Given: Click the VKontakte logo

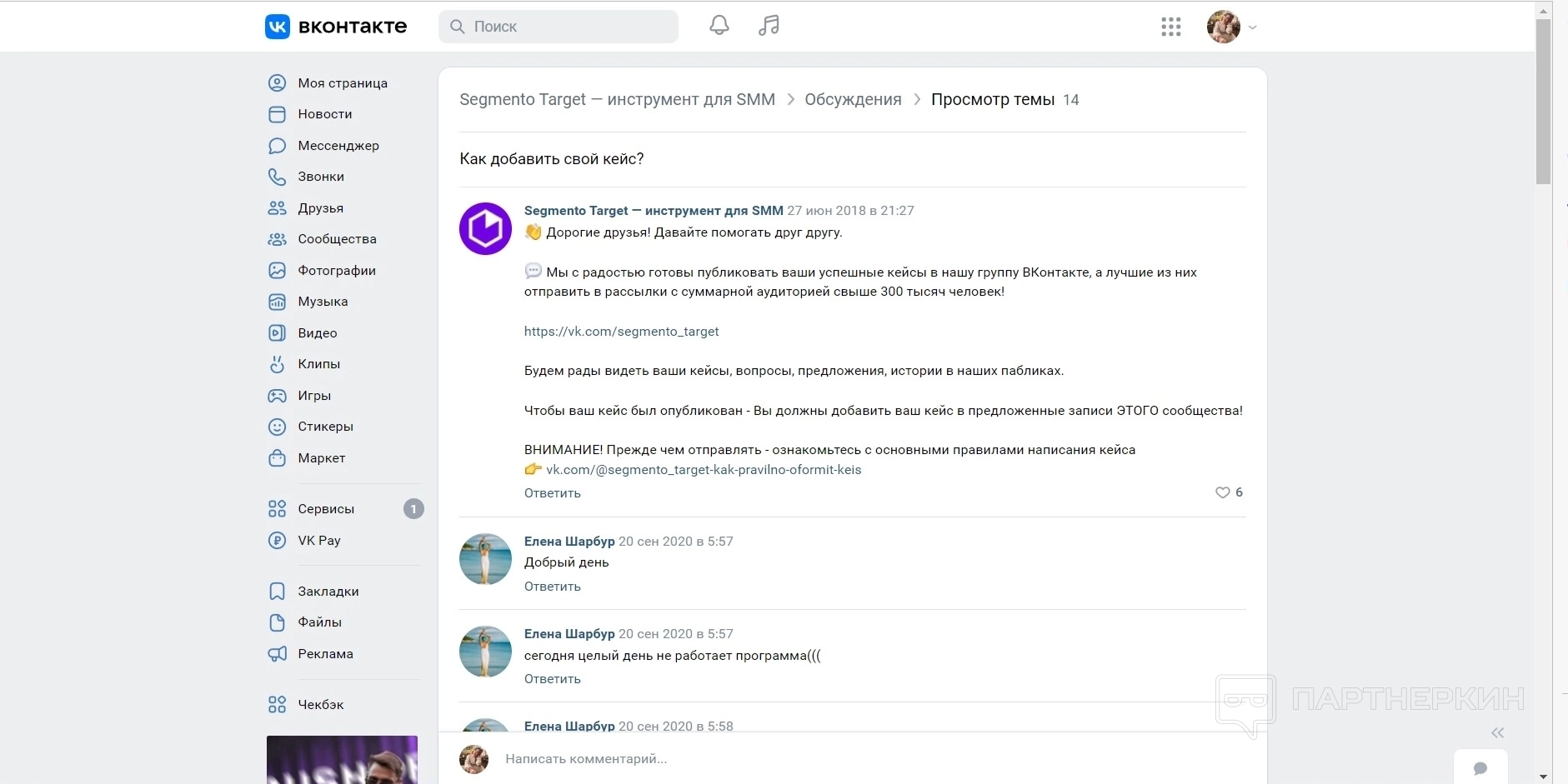Looking at the screenshot, I should pyautogui.click(x=336, y=27).
